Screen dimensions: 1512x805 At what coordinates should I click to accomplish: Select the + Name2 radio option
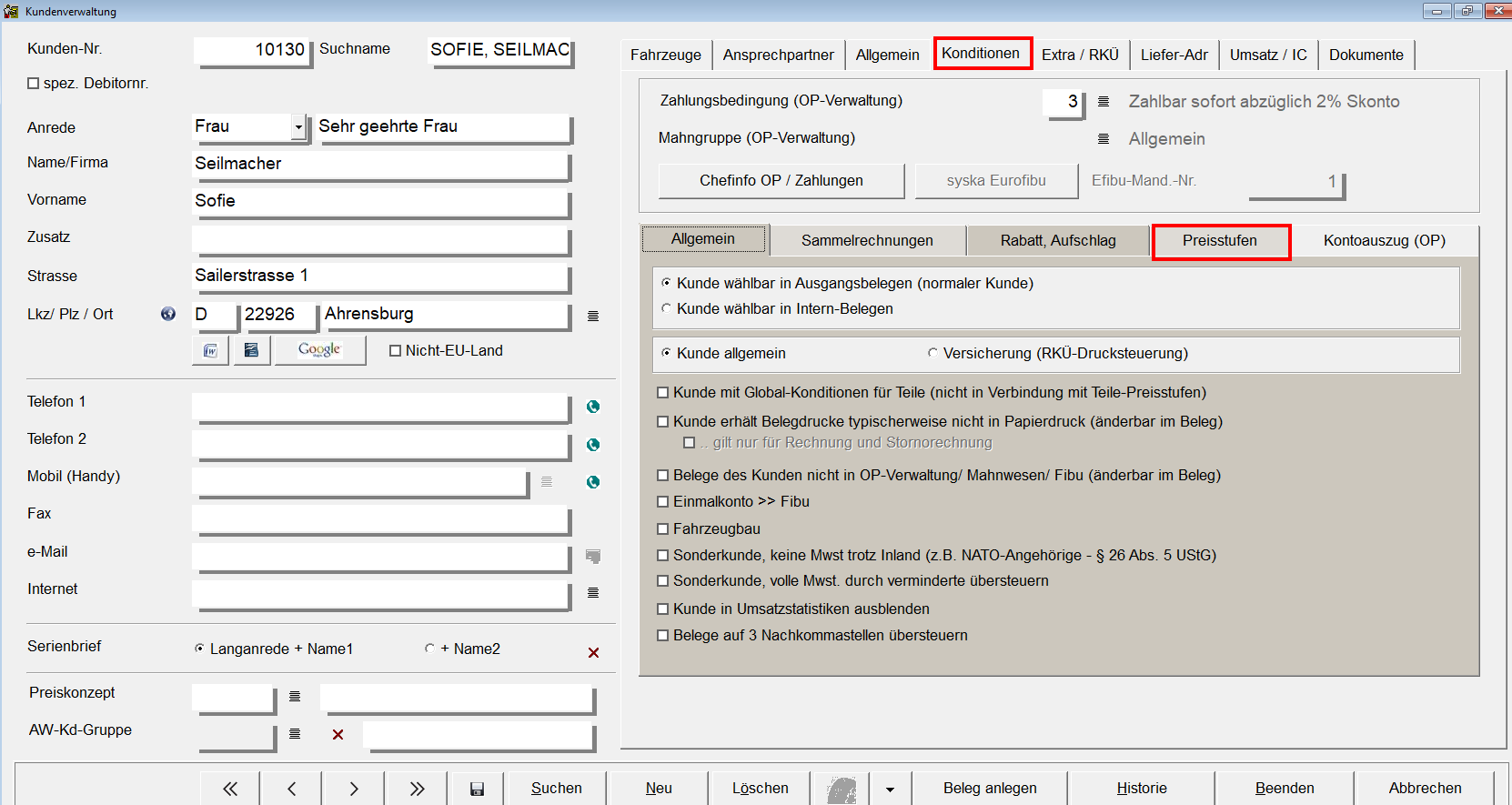click(429, 649)
